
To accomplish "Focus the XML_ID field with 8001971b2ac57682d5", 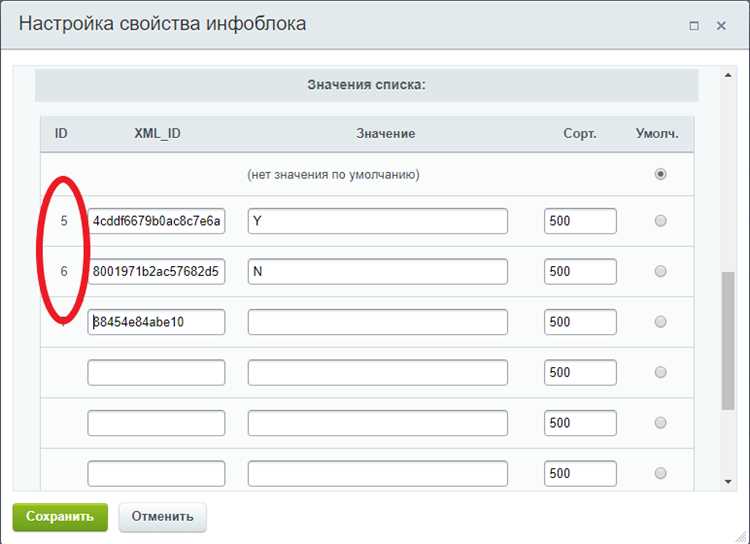I will click(156, 271).
